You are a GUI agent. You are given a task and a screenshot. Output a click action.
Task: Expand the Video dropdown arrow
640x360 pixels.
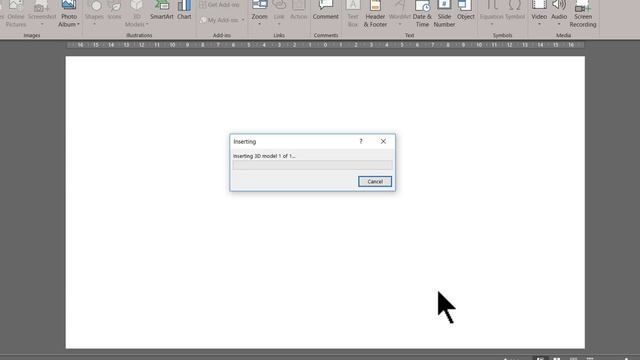pos(539,24)
